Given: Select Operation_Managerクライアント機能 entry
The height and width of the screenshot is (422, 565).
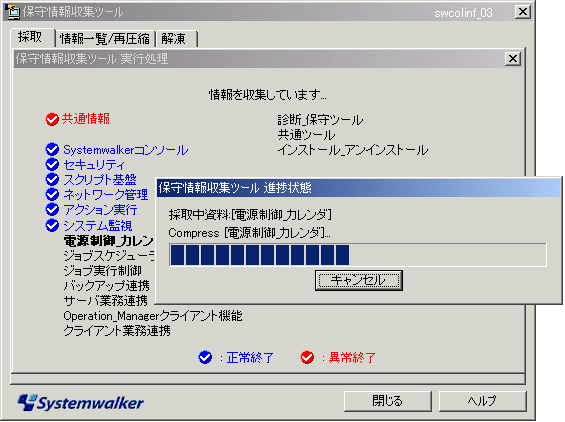Looking at the screenshot, I should (153, 316).
